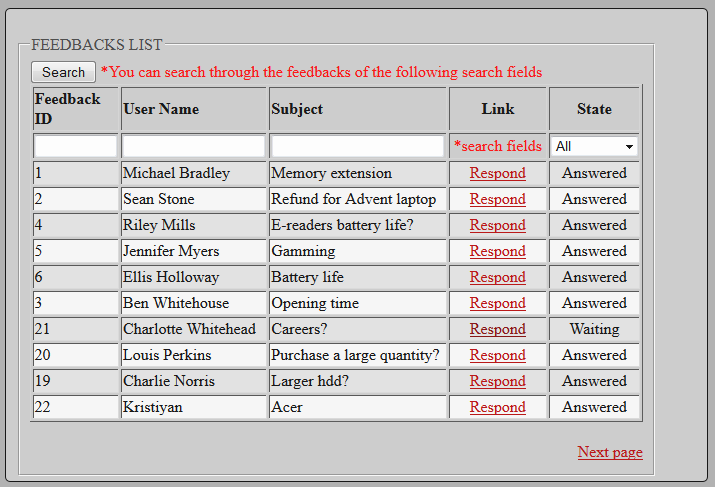Open Respond link for Michael Bradley

(497, 173)
